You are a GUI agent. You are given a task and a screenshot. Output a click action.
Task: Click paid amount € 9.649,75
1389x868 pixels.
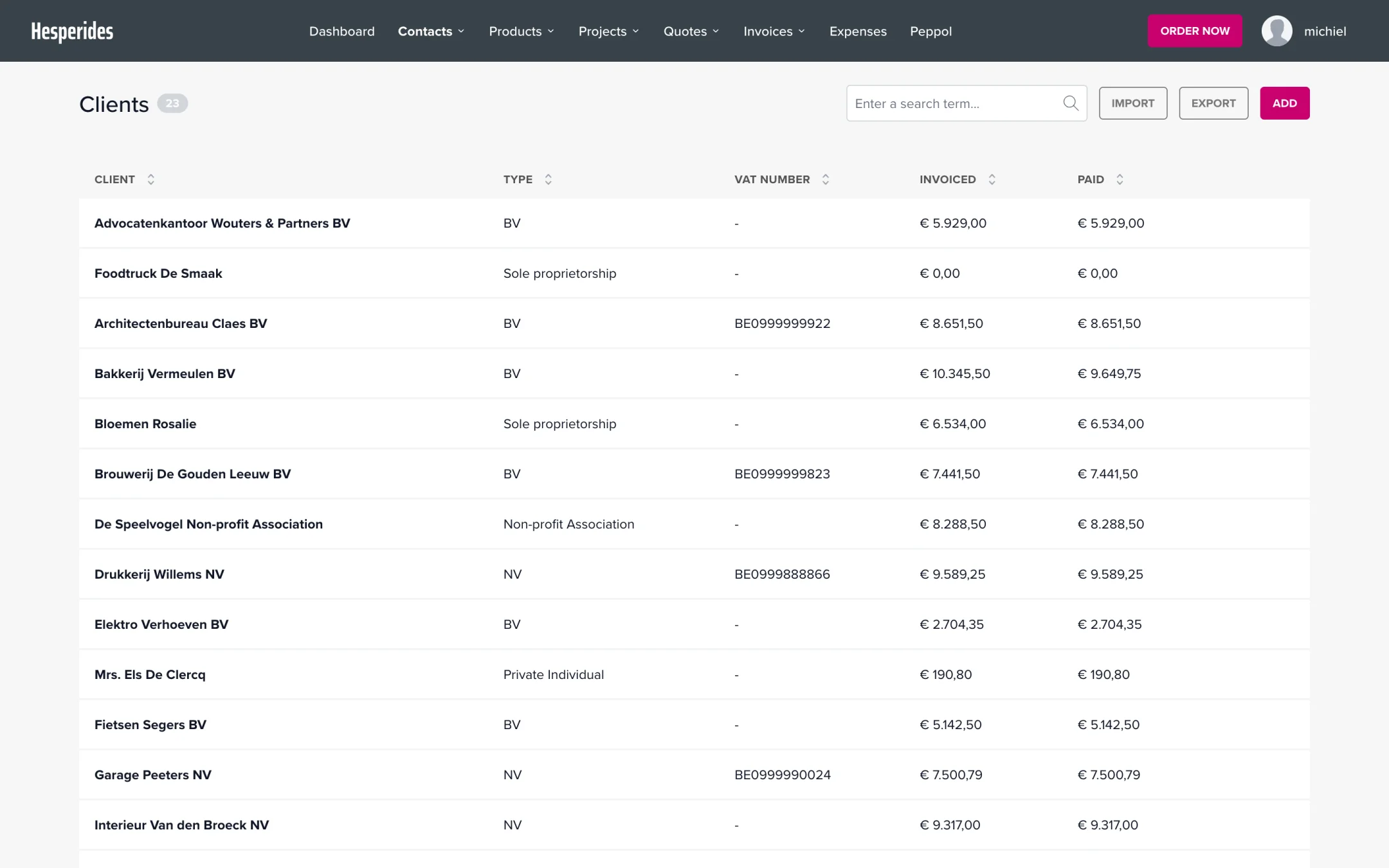tap(1109, 374)
